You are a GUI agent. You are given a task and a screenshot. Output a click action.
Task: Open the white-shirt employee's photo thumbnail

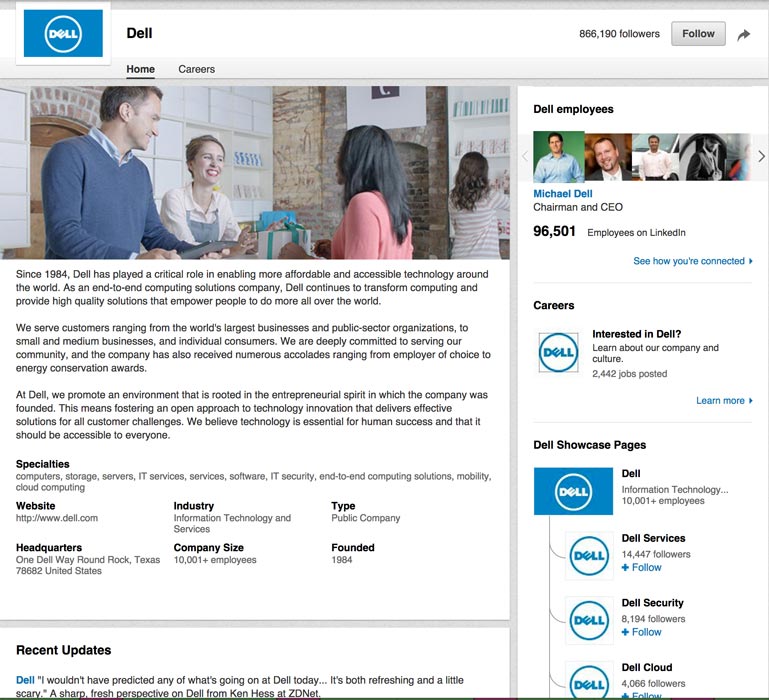pyautogui.click(x=656, y=156)
